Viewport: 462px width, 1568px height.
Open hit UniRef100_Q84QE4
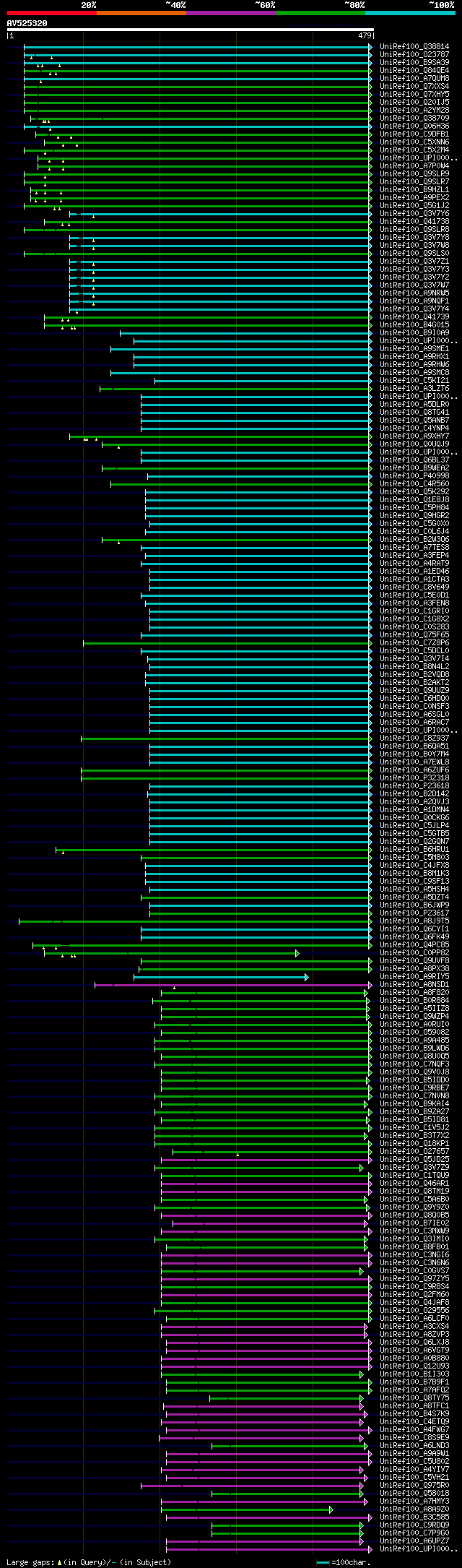[414, 71]
